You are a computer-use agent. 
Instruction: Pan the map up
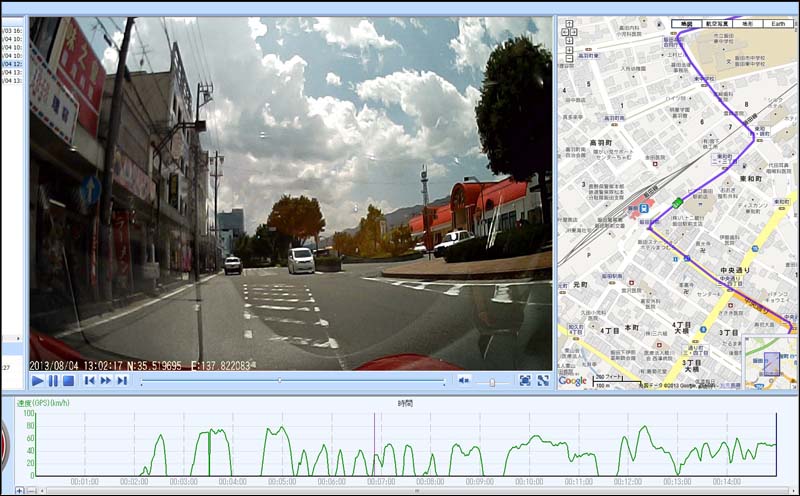pyautogui.click(x=569, y=24)
